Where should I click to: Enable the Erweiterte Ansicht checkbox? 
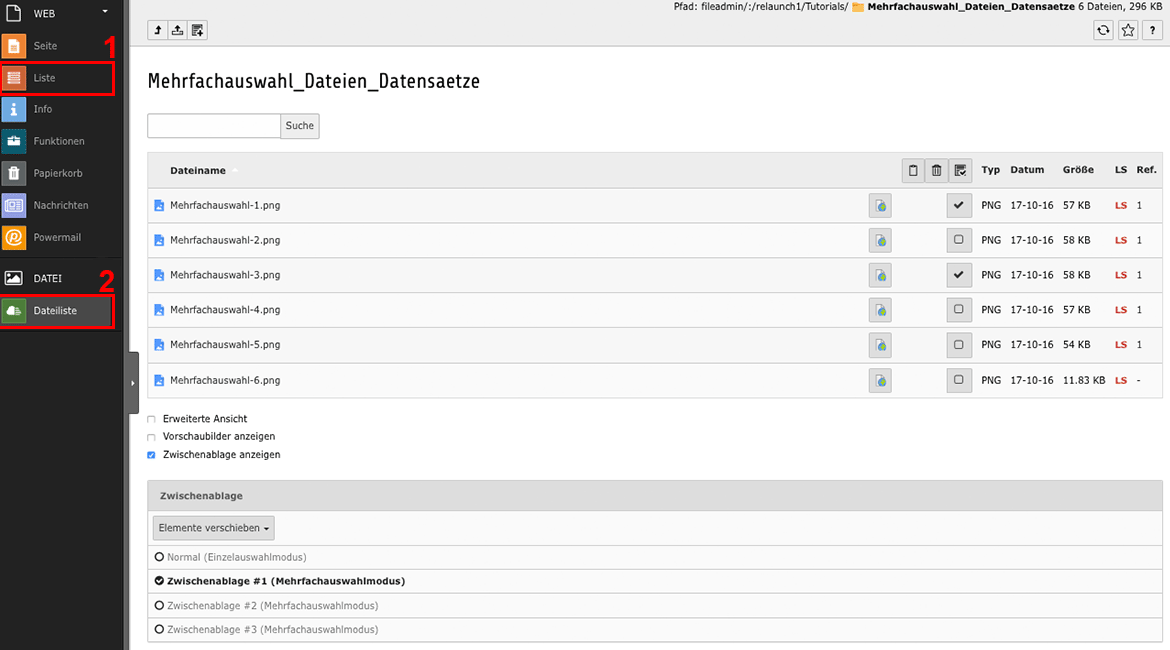pyautogui.click(x=152, y=419)
